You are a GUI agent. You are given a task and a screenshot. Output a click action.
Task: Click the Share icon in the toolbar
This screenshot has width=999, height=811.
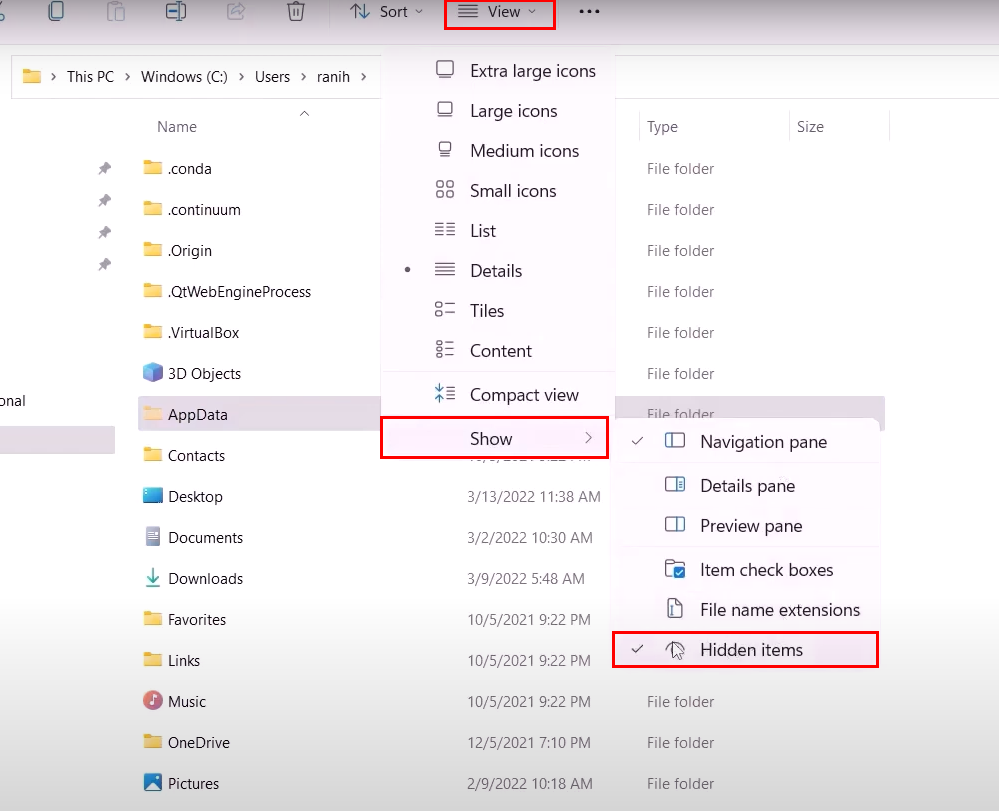coord(236,12)
